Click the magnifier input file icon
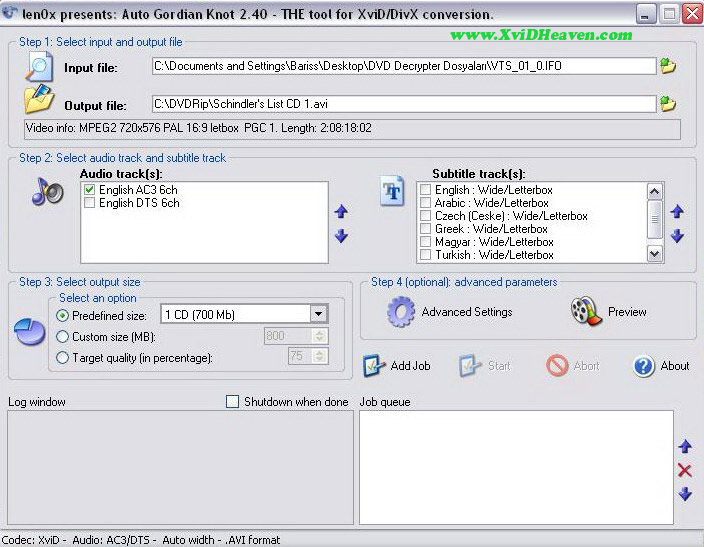This screenshot has height=547, width=704. tap(39, 67)
